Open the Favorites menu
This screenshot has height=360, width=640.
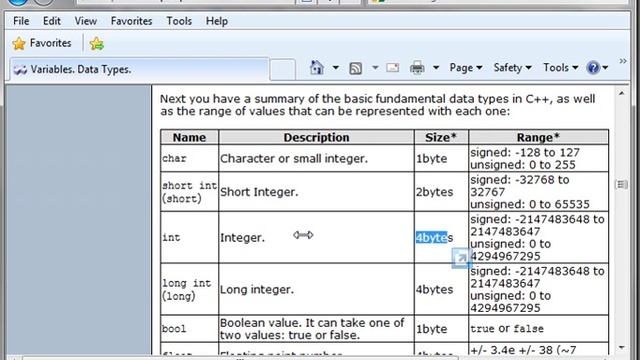coord(131,21)
